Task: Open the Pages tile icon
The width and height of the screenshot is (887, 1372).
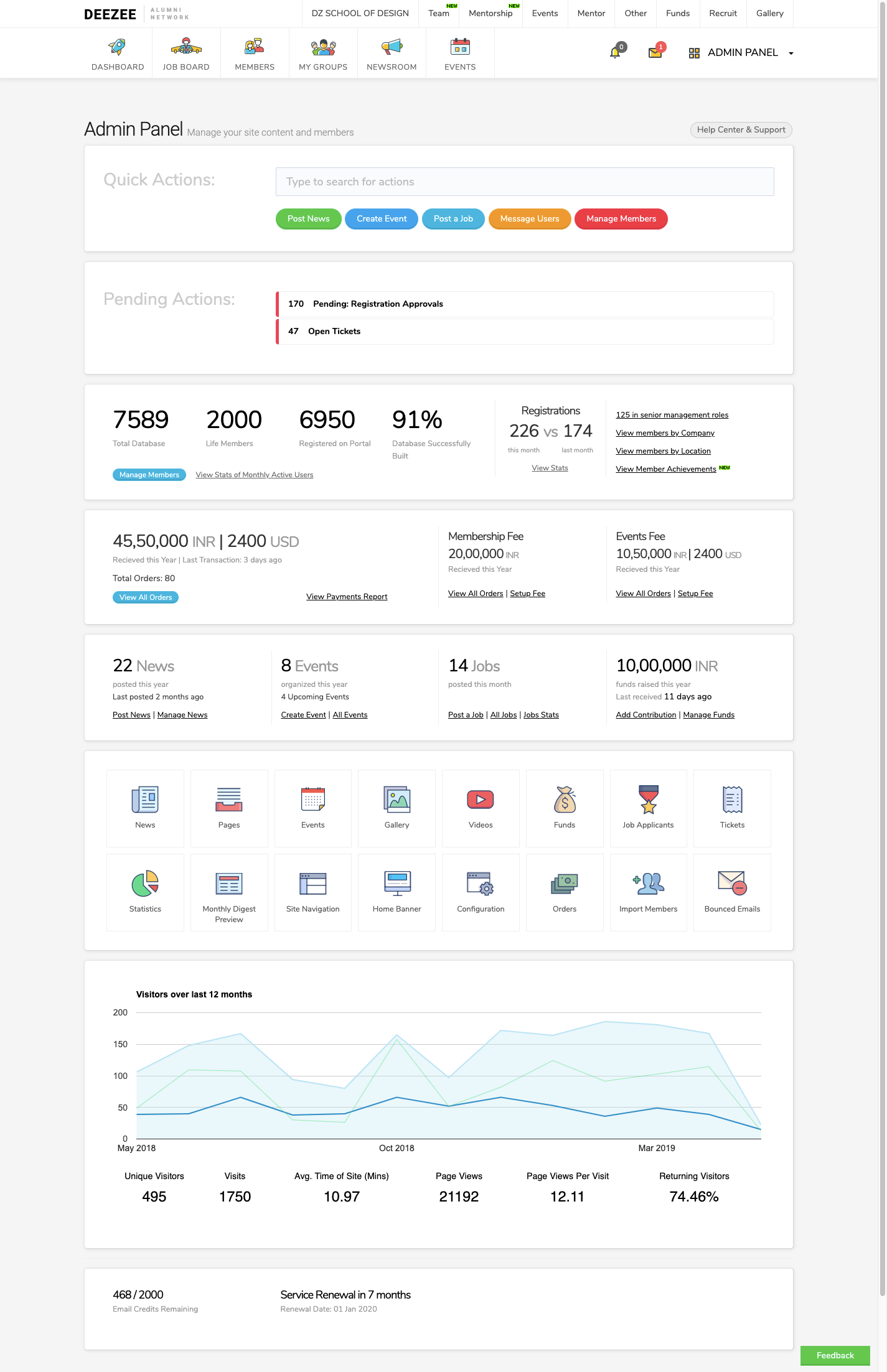Action: 229,808
